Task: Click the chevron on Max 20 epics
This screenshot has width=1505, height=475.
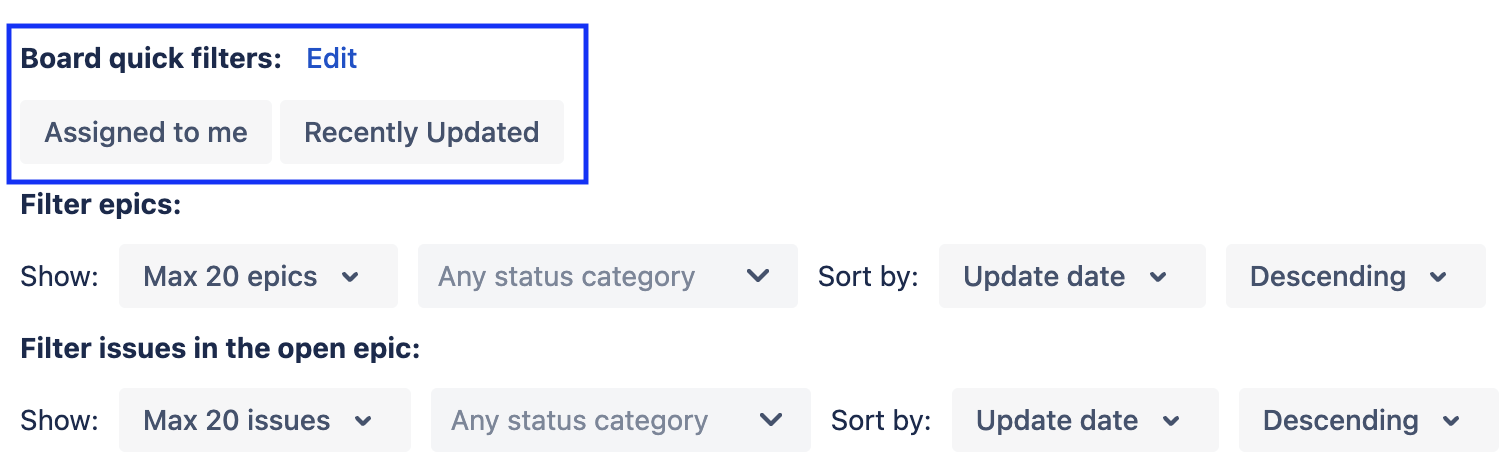Action: [x=350, y=277]
